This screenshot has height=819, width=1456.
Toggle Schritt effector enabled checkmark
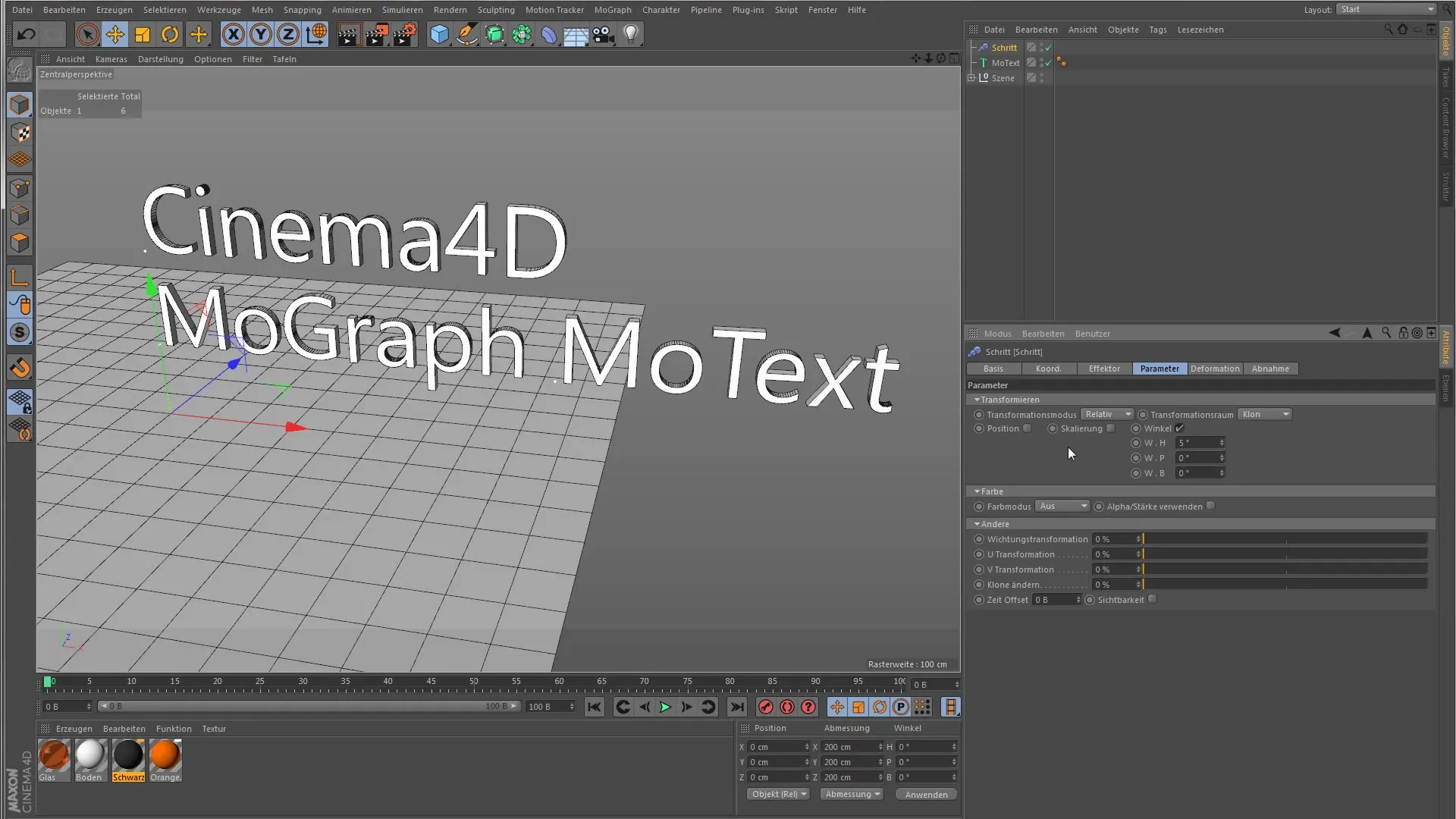click(1049, 47)
